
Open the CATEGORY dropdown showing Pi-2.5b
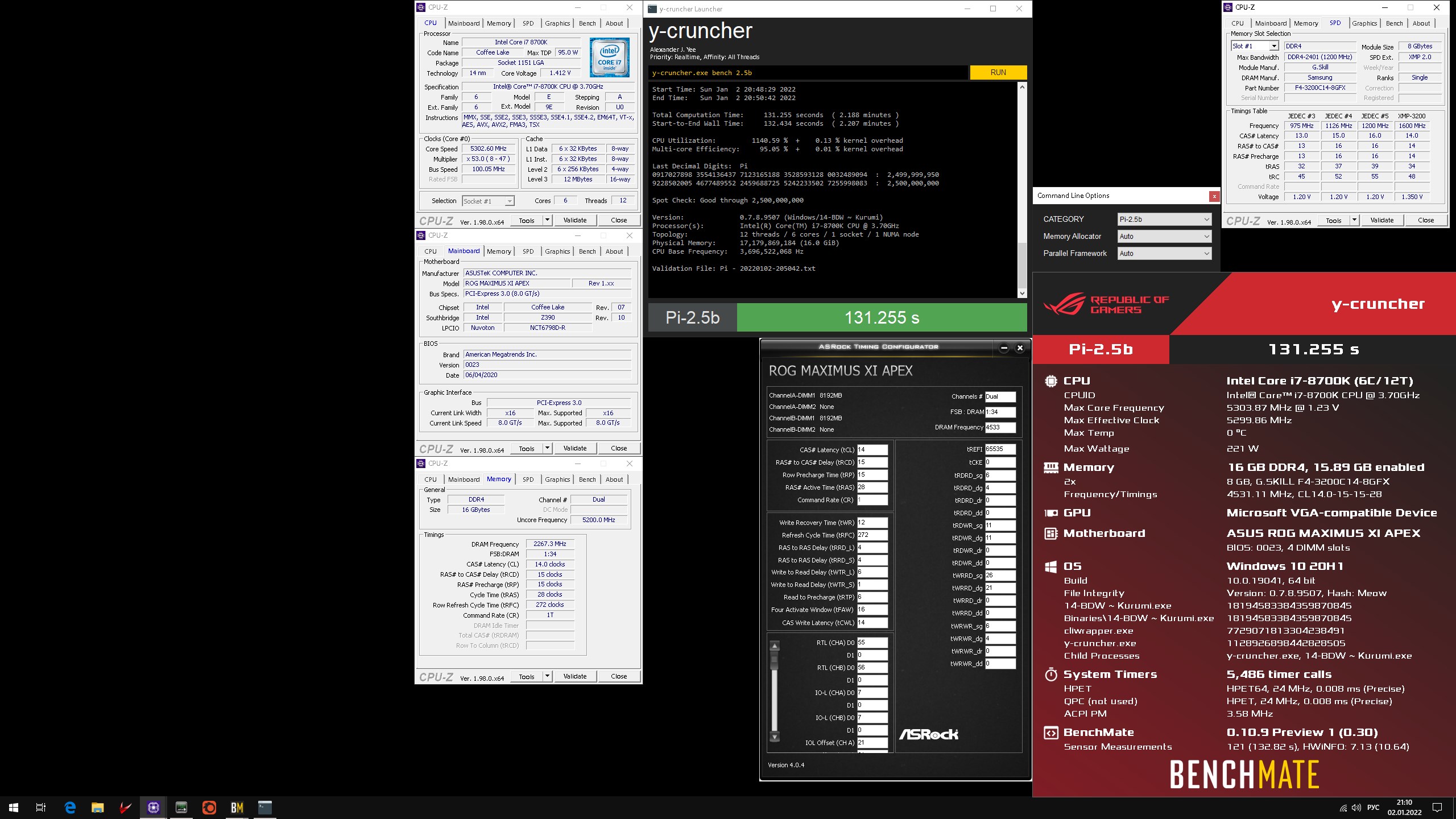click(x=1164, y=220)
